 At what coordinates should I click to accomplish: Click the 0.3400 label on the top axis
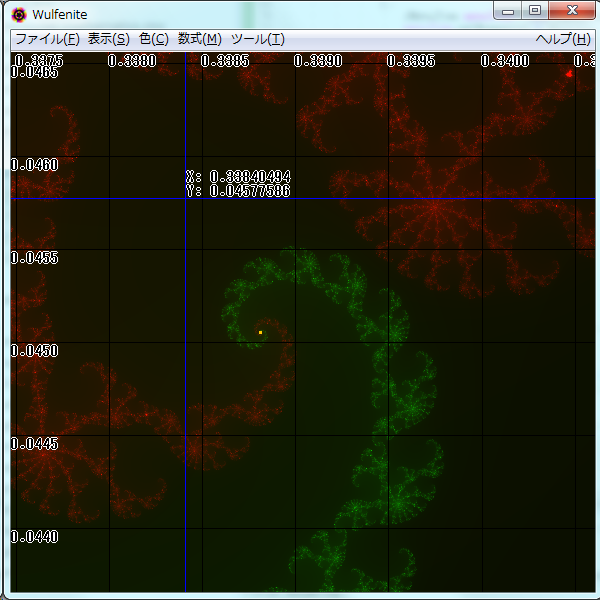(x=505, y=60)
